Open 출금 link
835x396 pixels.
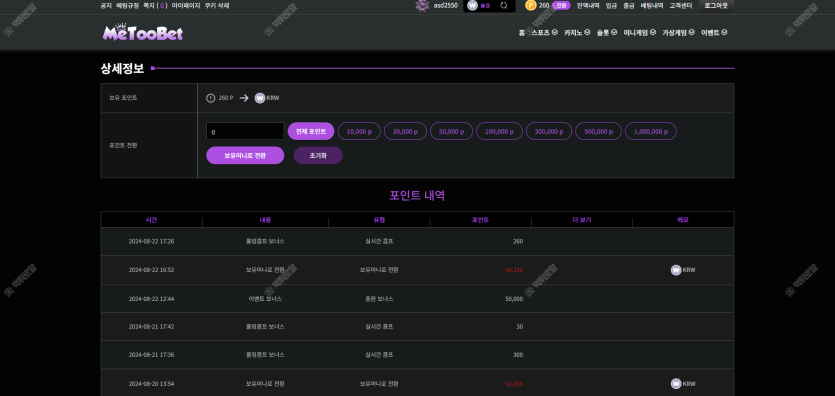coord(629,6)
